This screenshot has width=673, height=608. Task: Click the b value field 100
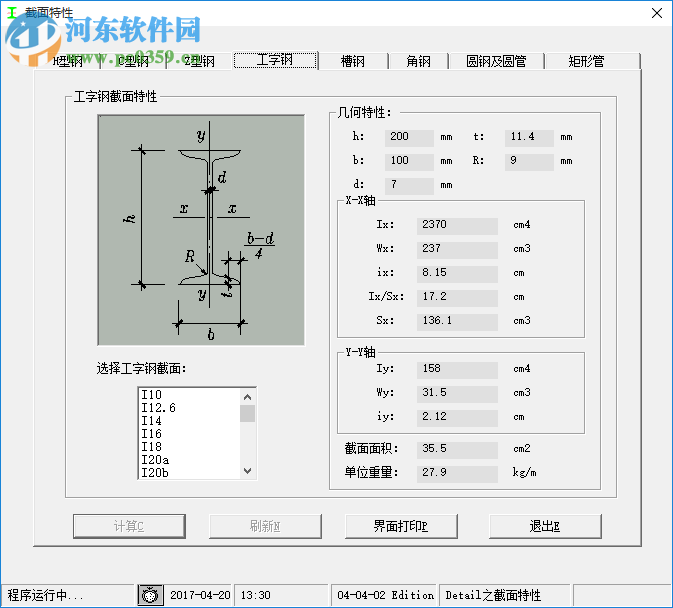[x=409, y=161]
